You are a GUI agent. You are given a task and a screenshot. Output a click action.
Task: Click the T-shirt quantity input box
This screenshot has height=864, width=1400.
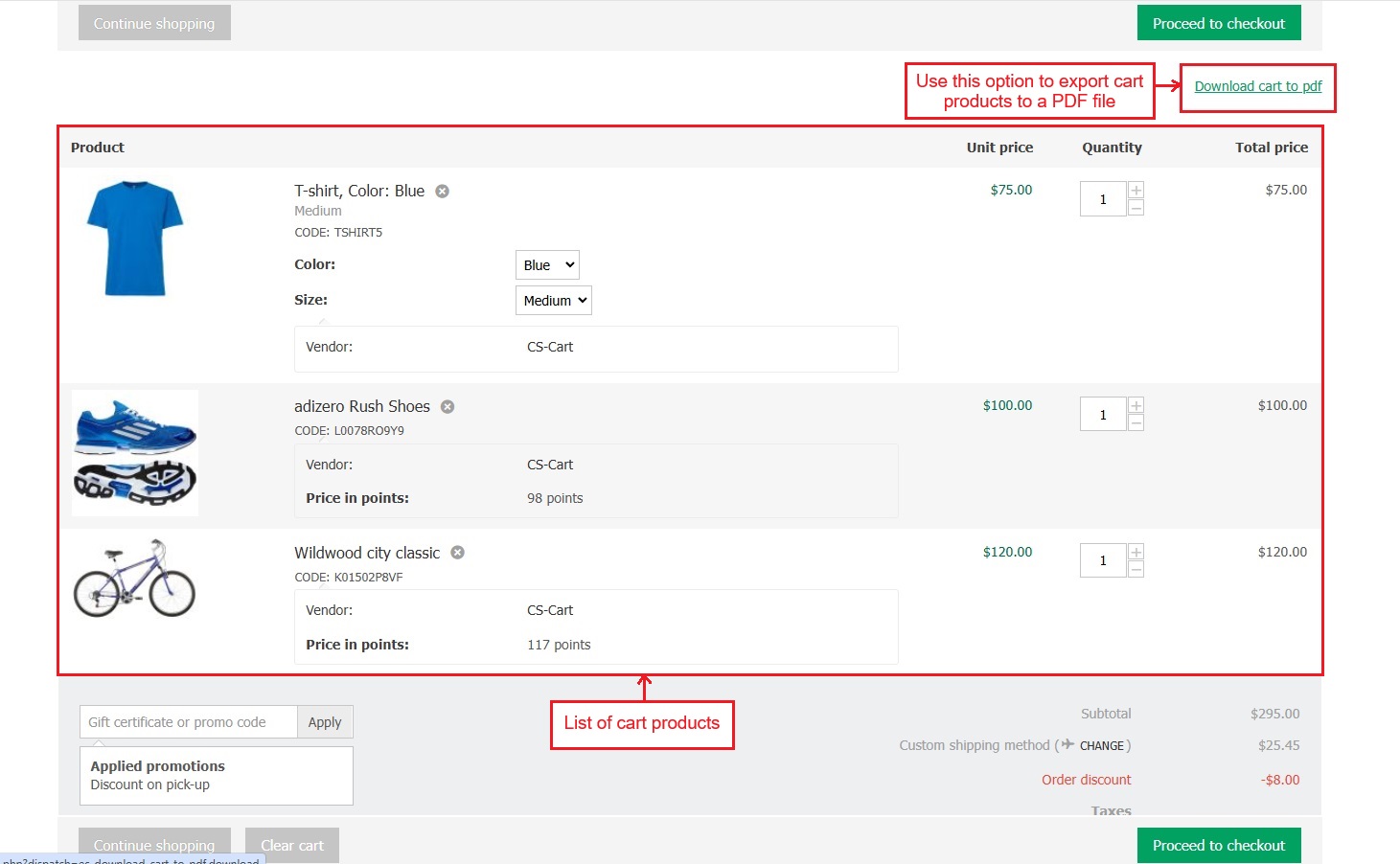click(1103, 199)
